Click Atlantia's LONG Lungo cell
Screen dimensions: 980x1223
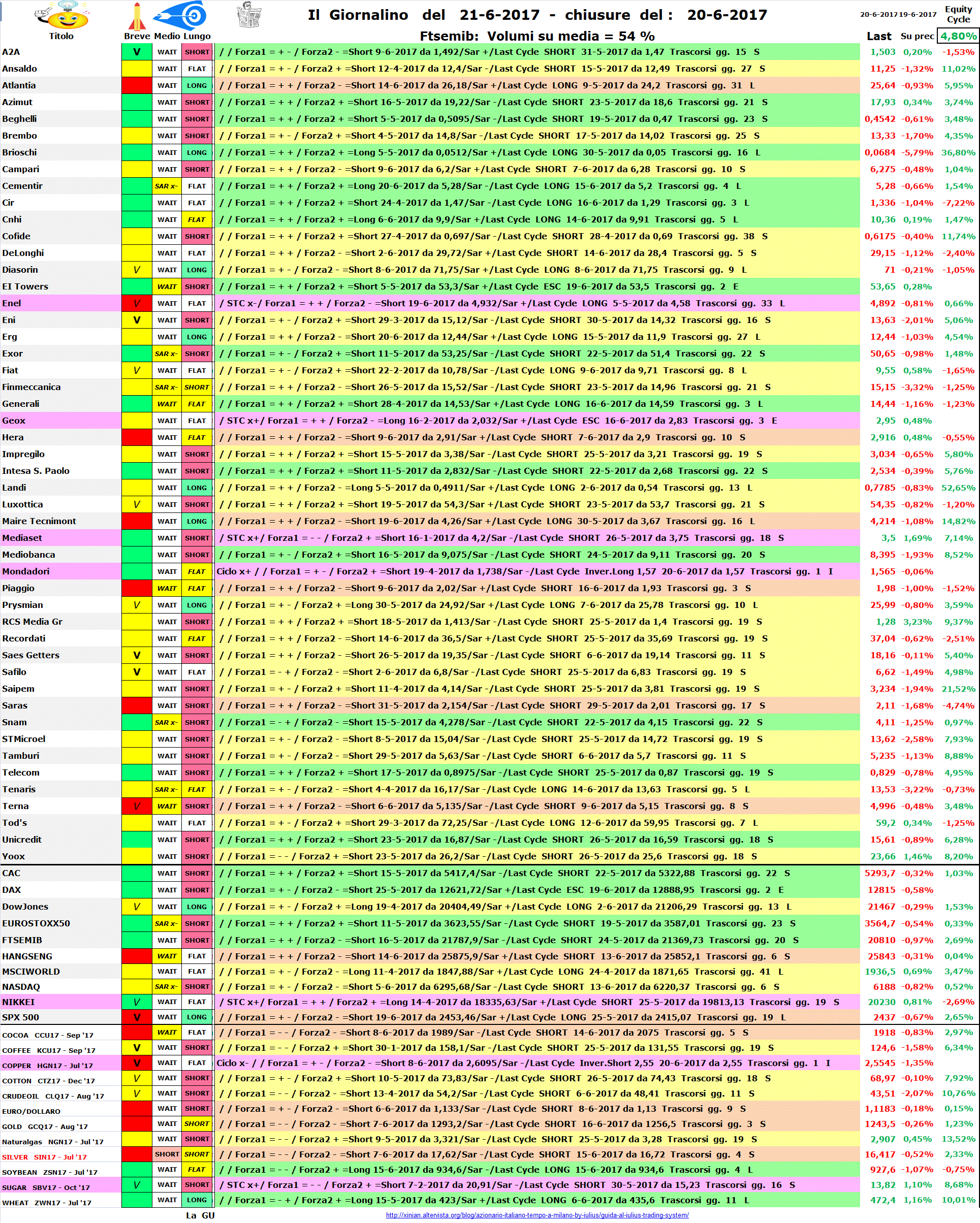coord(197,85)
